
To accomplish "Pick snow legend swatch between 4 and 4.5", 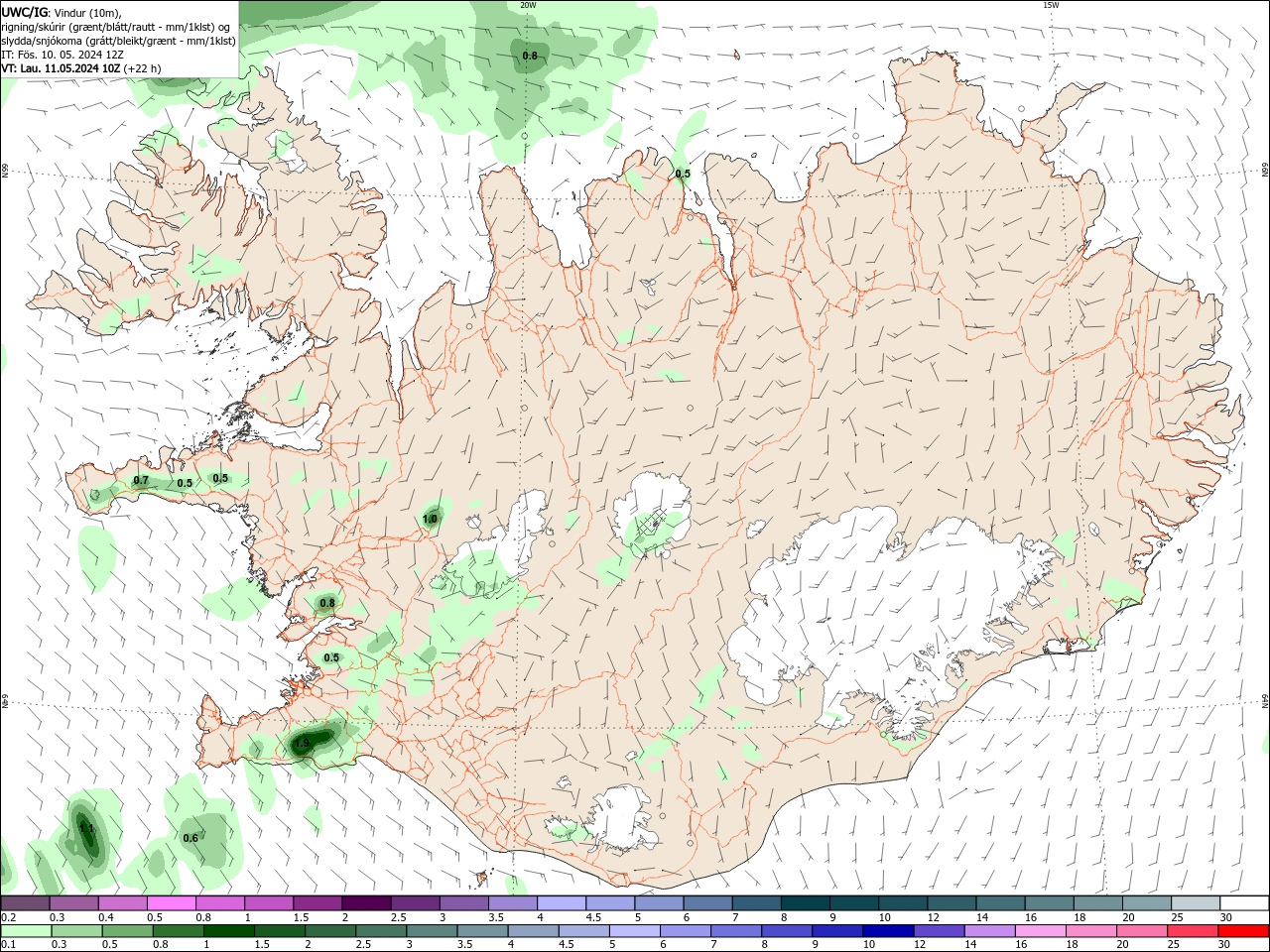I will (563, 903).
